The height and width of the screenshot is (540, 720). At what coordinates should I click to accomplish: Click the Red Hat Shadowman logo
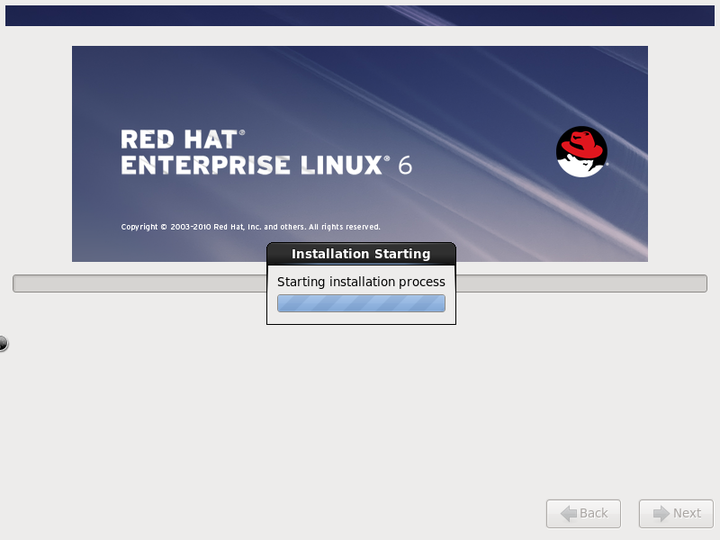point(582,152)
